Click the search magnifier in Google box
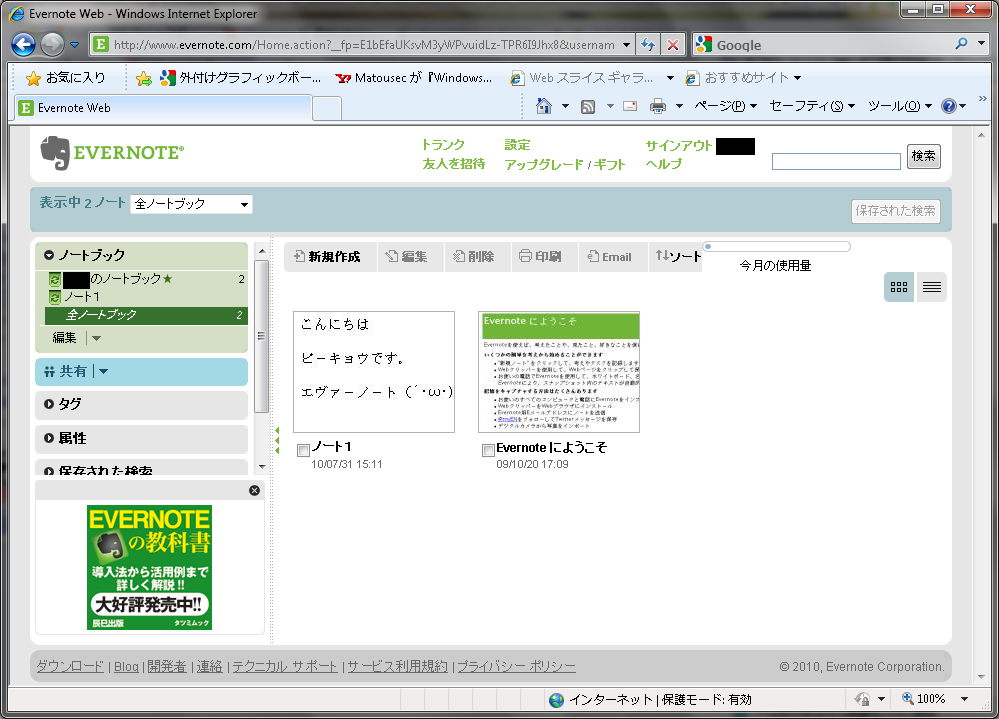Image resolution: width=999 pixels, height=719 pixels. 961,43
